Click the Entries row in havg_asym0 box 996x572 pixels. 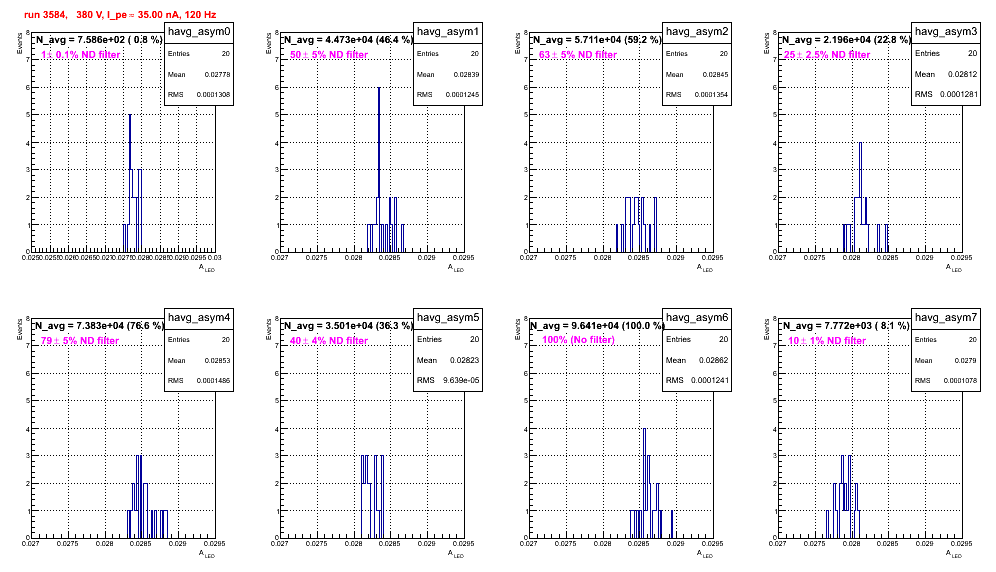tap(199, 54)
